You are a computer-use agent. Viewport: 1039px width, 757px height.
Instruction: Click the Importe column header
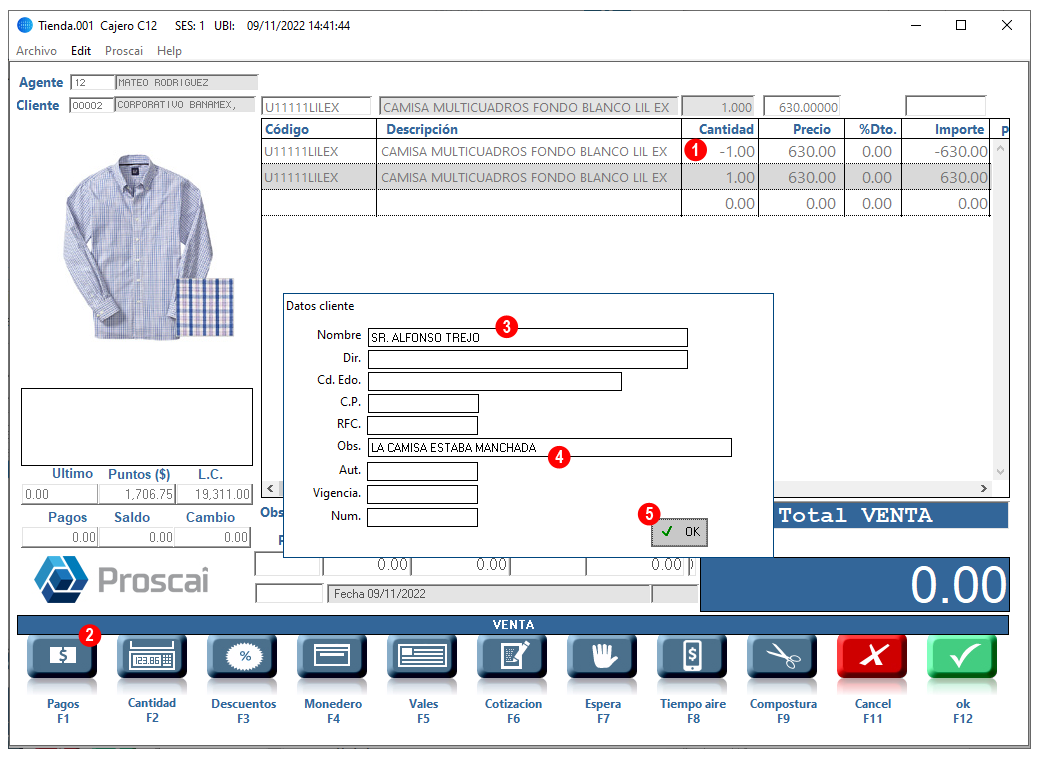946,129
